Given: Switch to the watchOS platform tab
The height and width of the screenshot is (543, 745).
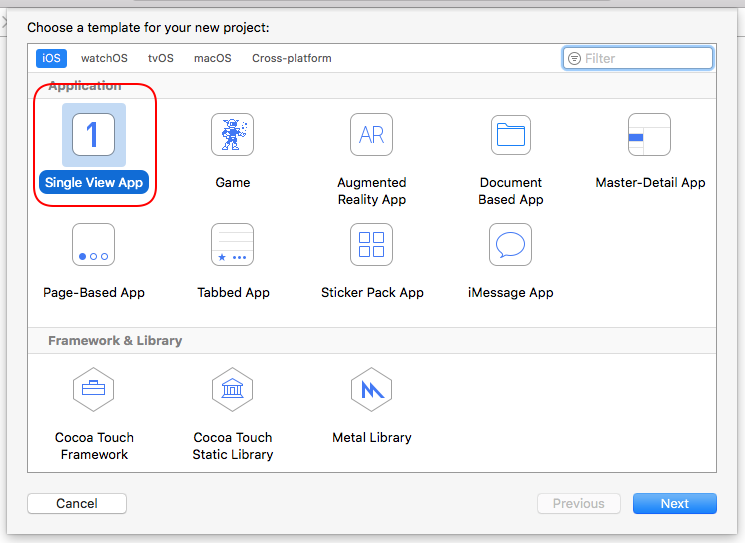Looking at the screenshot, I should tap(104, 58).
